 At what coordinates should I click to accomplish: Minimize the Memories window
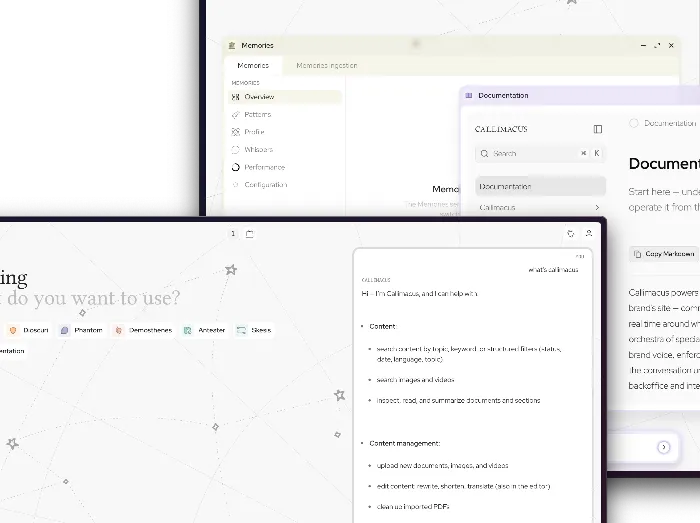(x=643, y=46)
